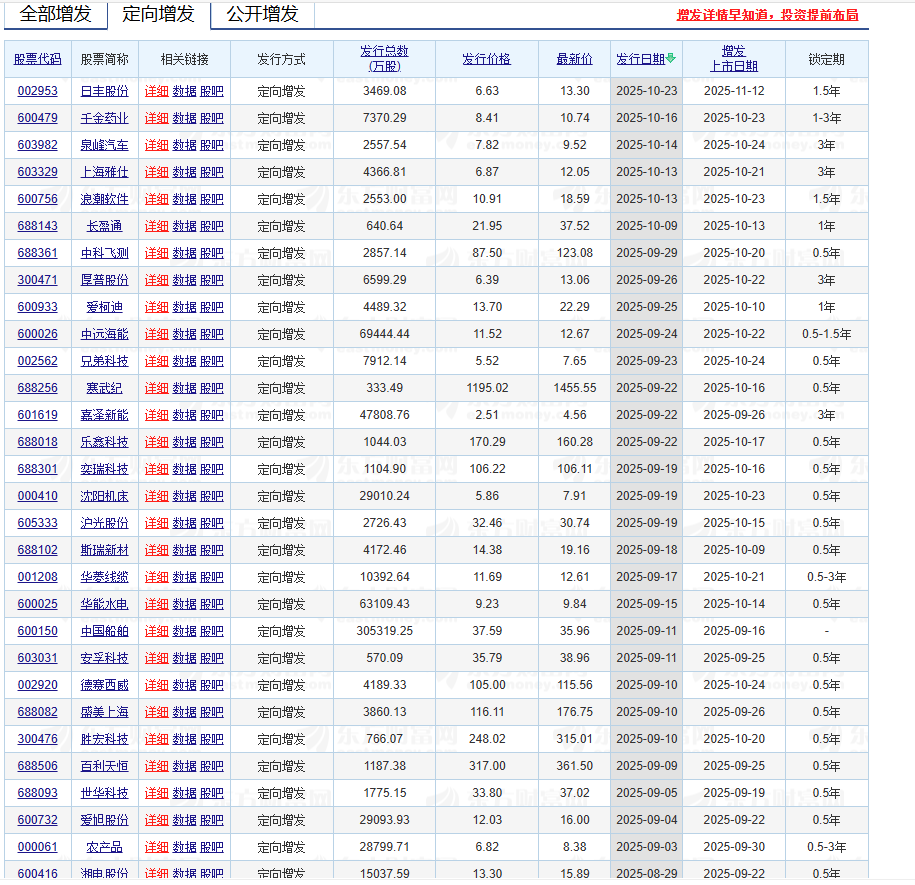This screenshot has width=915, height=885.
Task: Open stock code 000410 link
Action: tap(37, 496)
